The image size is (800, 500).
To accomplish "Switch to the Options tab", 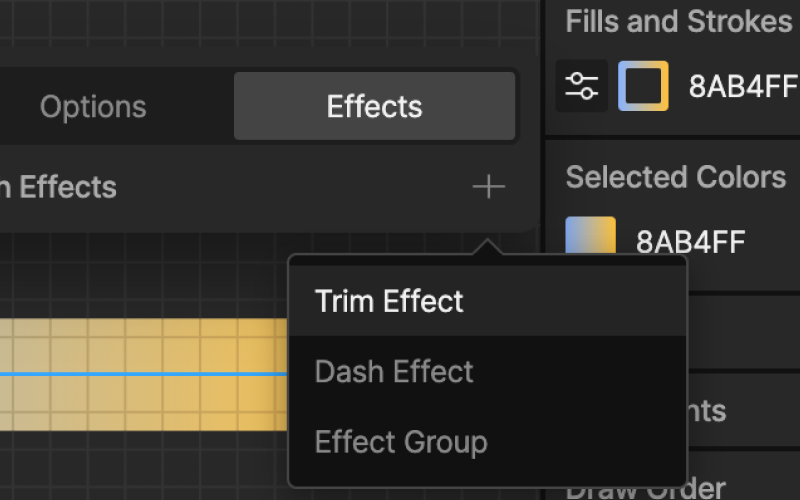I will [93, 107].
